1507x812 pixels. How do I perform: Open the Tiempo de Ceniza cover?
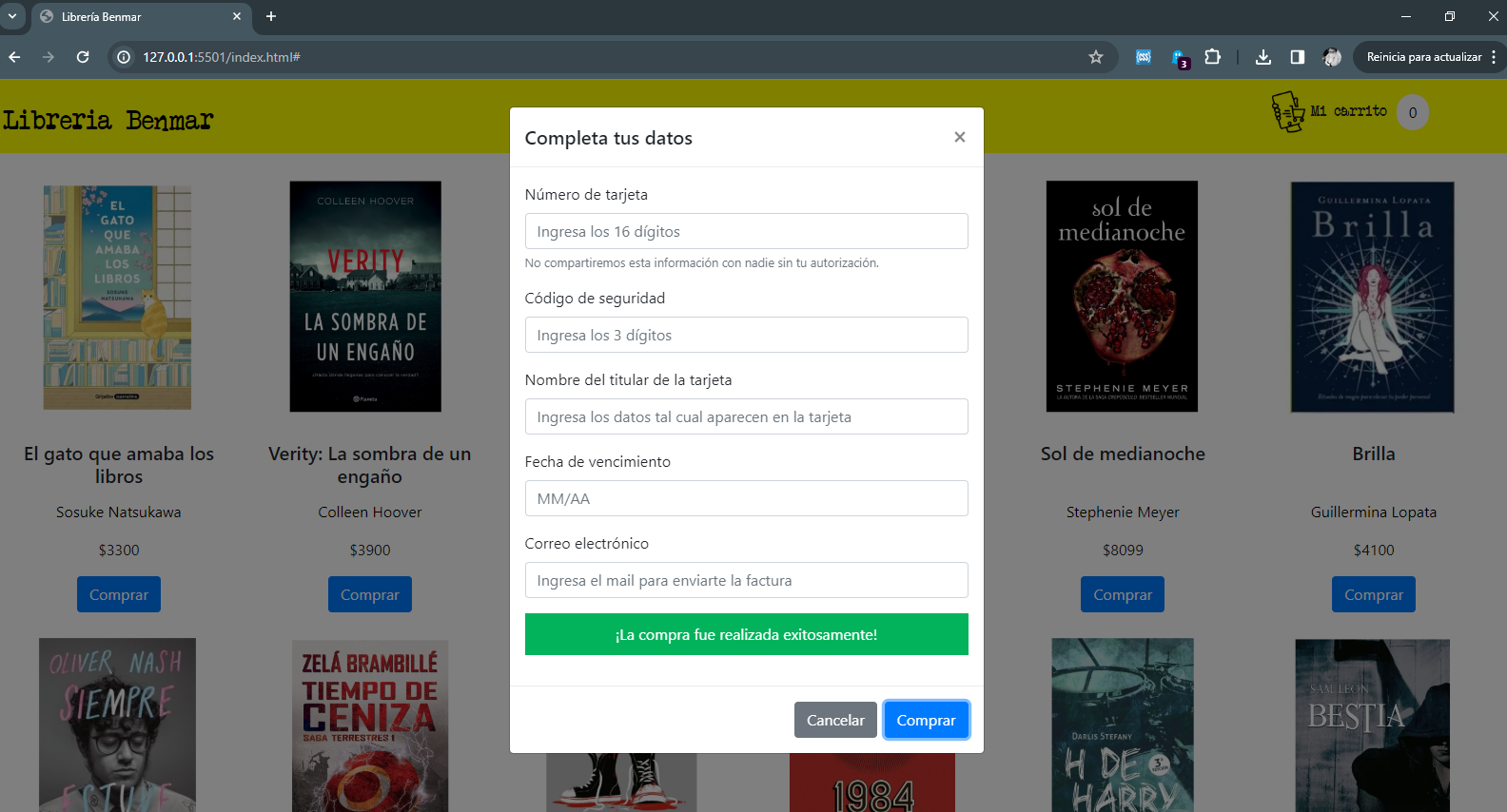(x=370, y=725)
